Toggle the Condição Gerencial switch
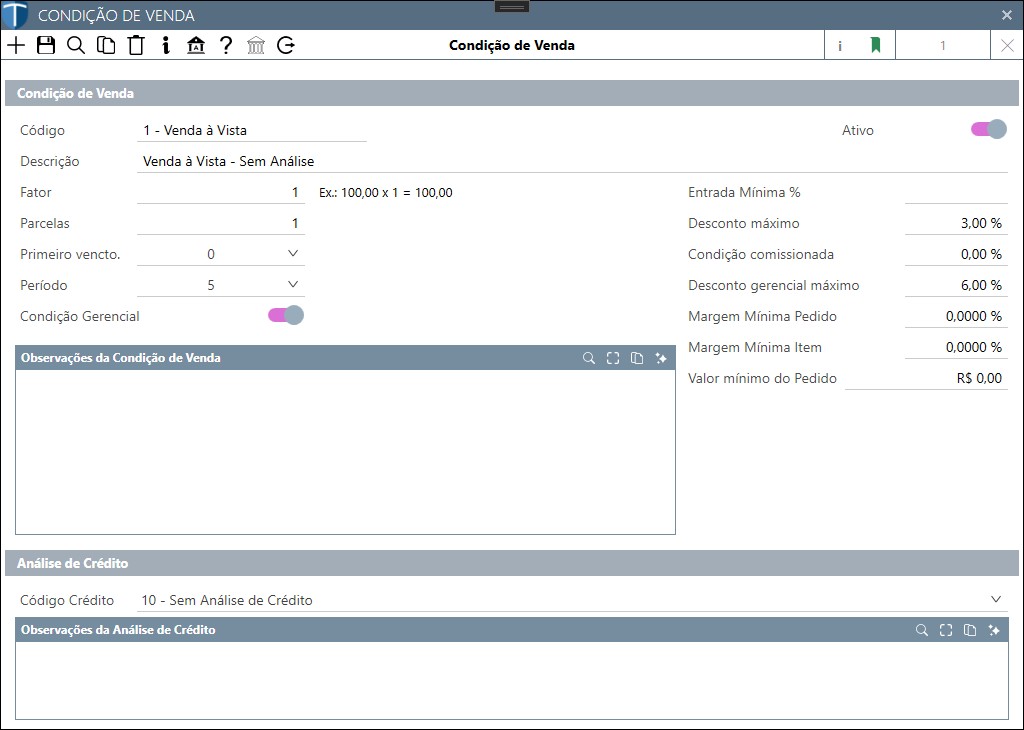Screen dimensions: 1024x730 pos(286,315)
